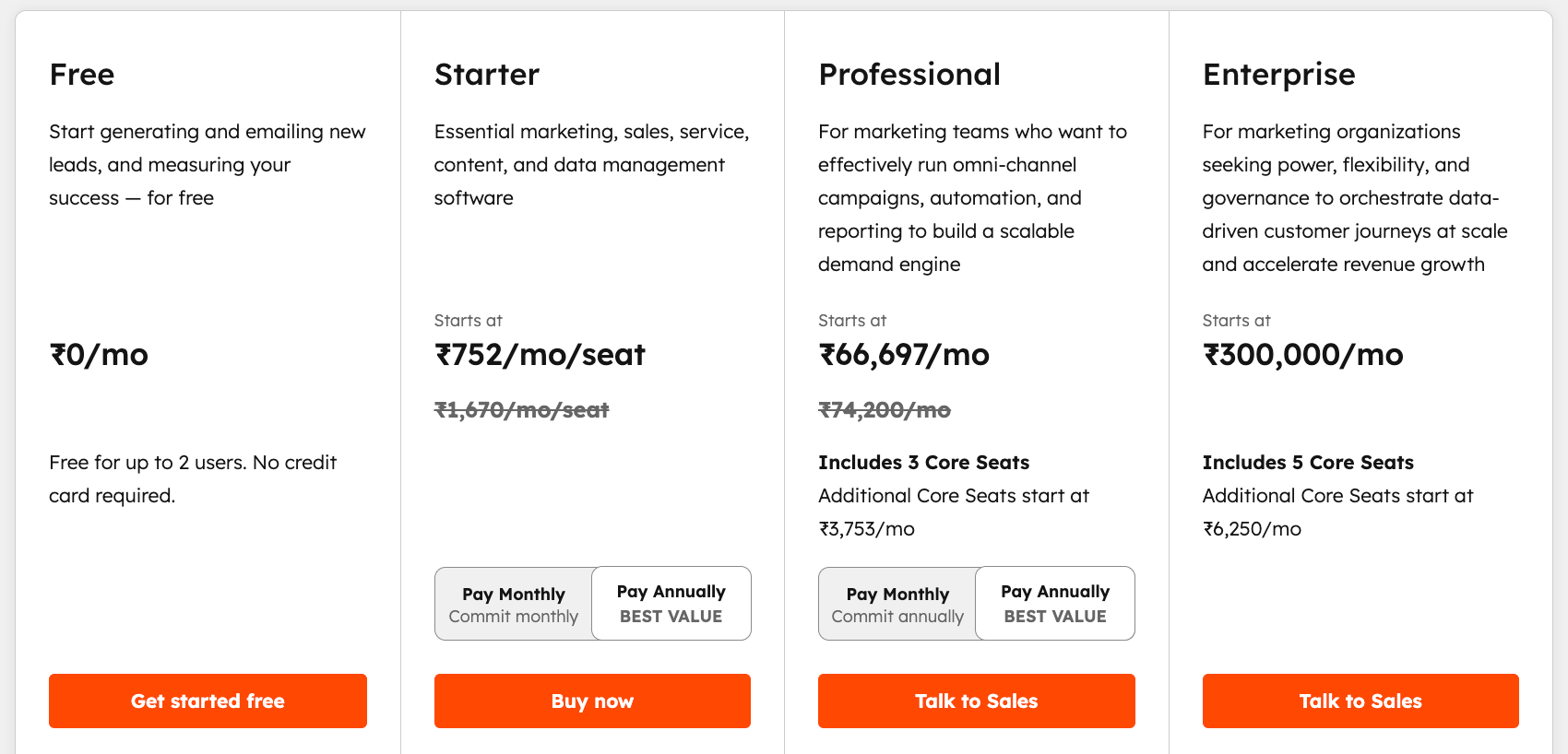Select Pay Annually for the Professional plan

pyautogui.click(x=1054, y=603)
